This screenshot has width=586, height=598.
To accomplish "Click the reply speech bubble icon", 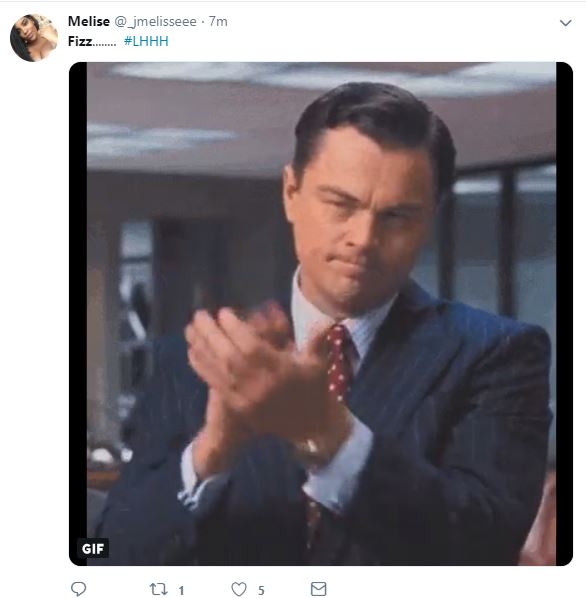I will [79, 589].
